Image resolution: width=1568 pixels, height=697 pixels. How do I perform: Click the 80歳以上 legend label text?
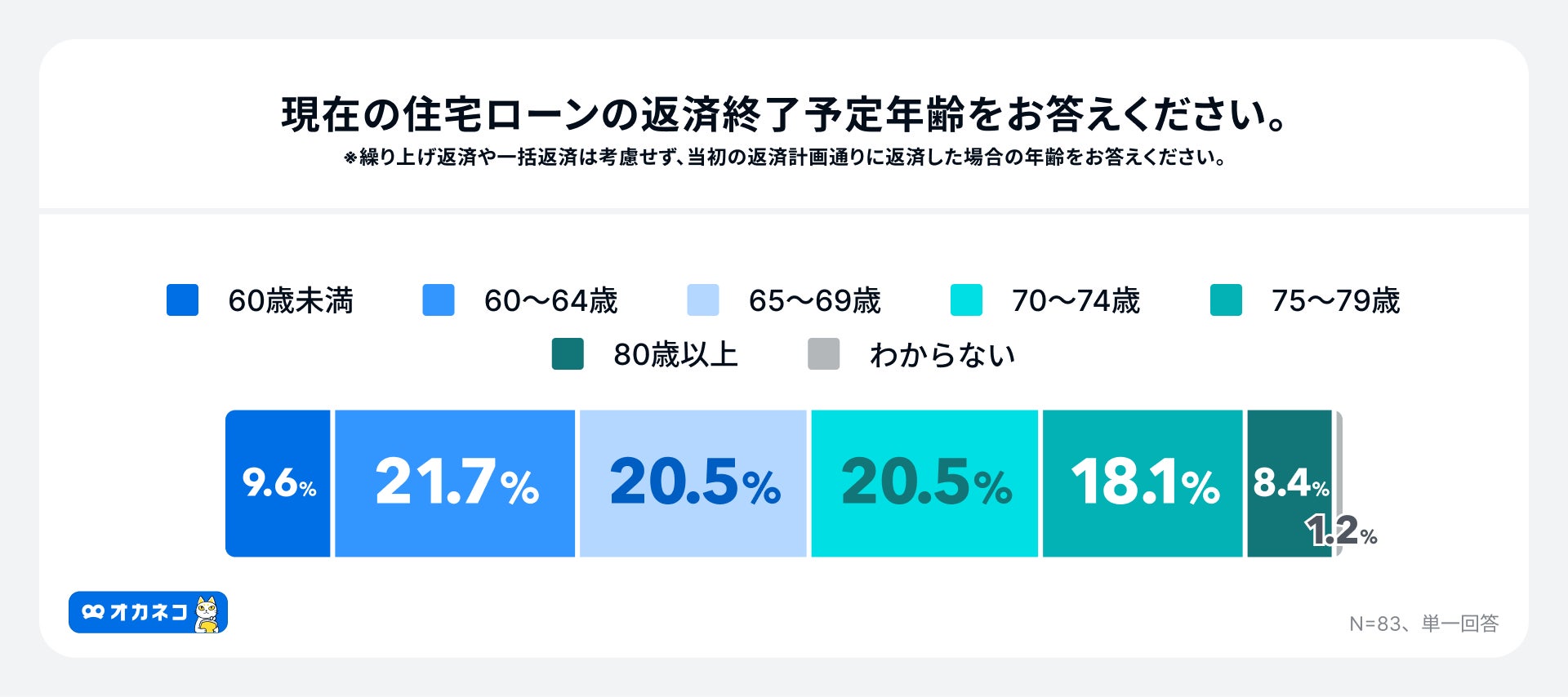[675, 355]
